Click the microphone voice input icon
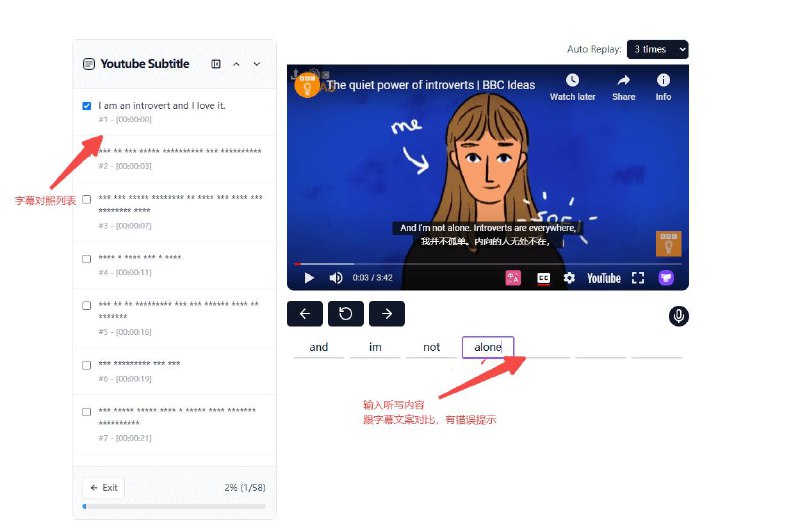 pos(679,316)
